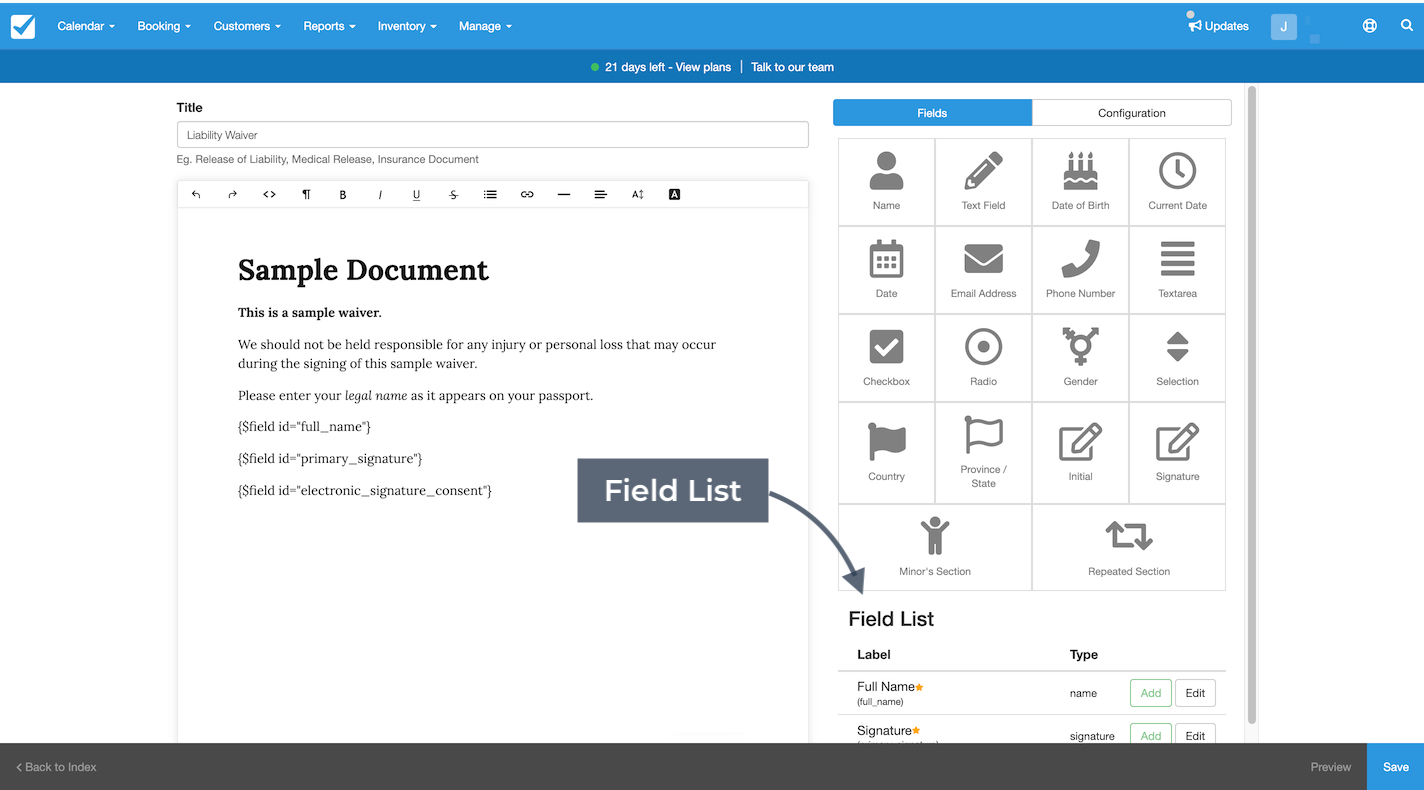Undo the last editor change

196,195
